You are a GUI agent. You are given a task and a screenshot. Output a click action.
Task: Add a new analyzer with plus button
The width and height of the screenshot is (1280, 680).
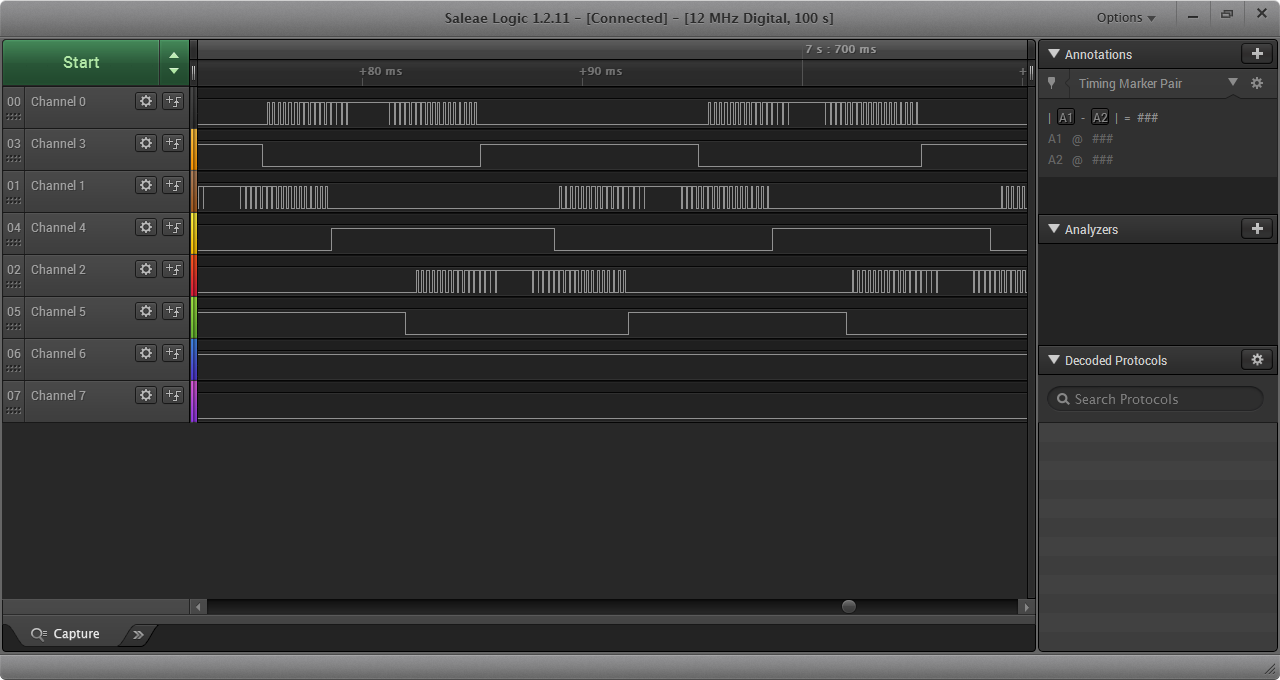(1257, 229)
